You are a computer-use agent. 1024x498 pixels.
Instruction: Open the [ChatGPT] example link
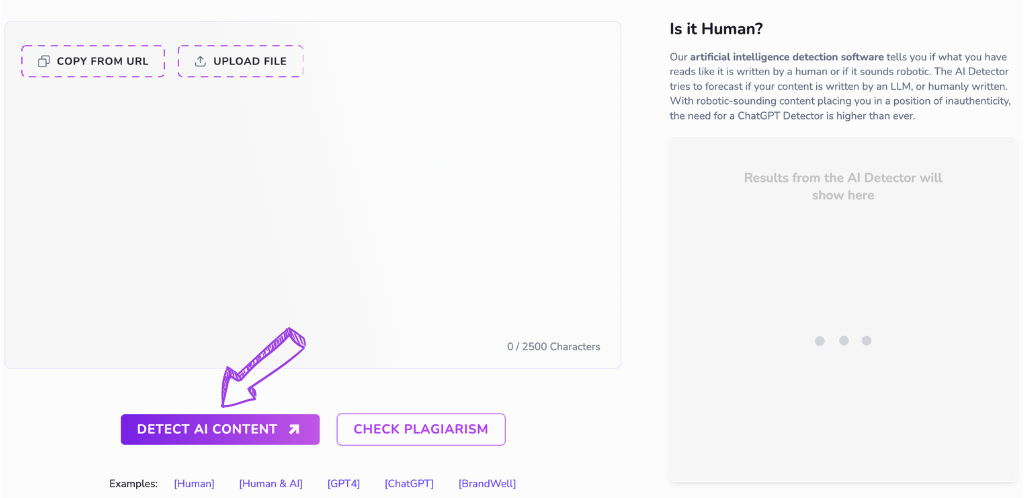coord(409,484)
